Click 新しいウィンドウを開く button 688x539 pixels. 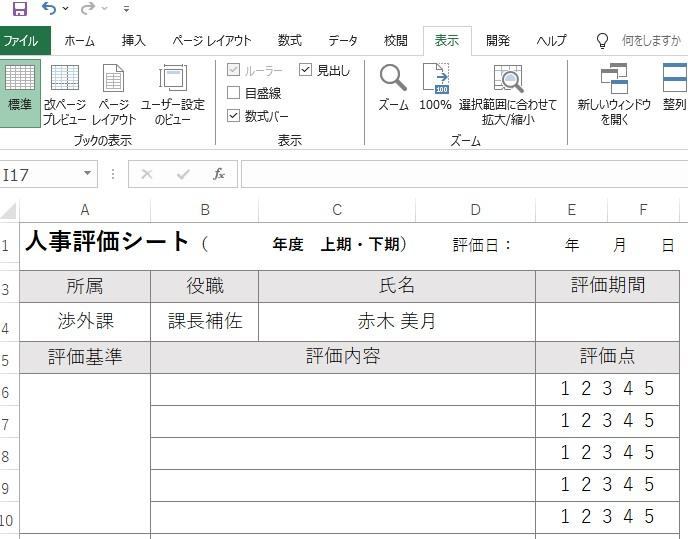coord(614,93)
